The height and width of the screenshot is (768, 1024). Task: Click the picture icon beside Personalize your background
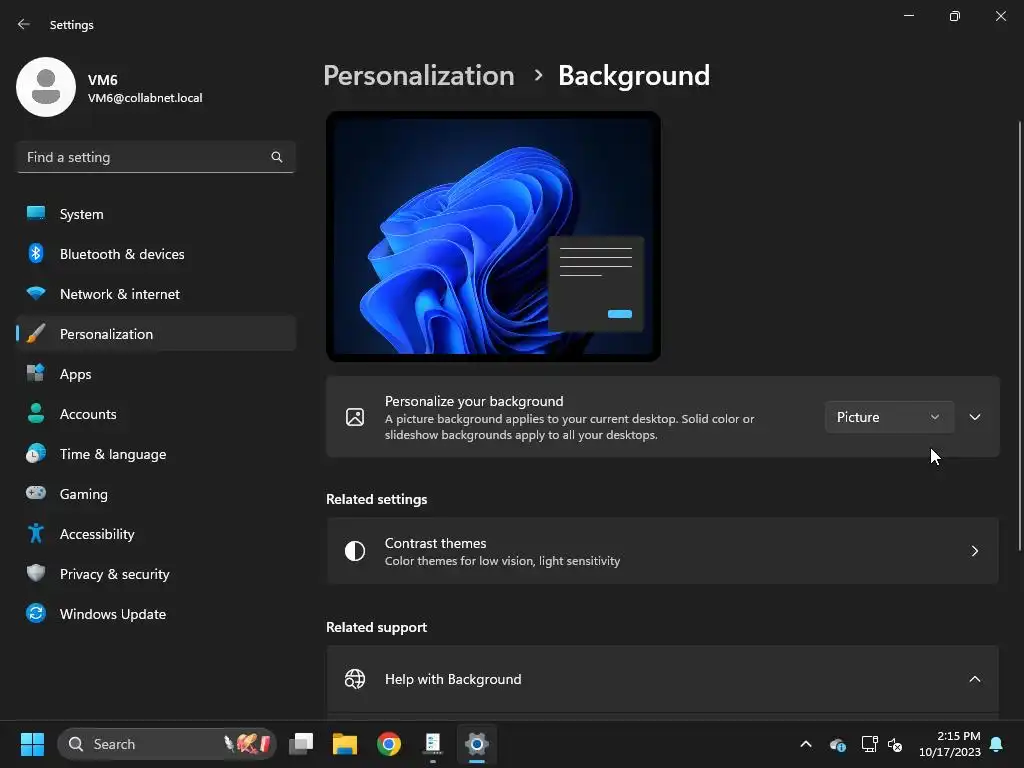355,417
